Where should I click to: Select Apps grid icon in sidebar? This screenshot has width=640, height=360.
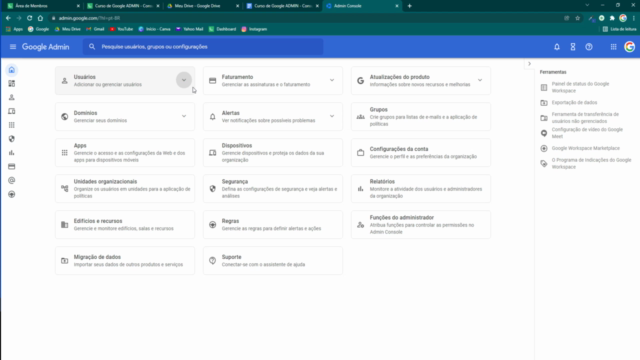coord(11,125)
